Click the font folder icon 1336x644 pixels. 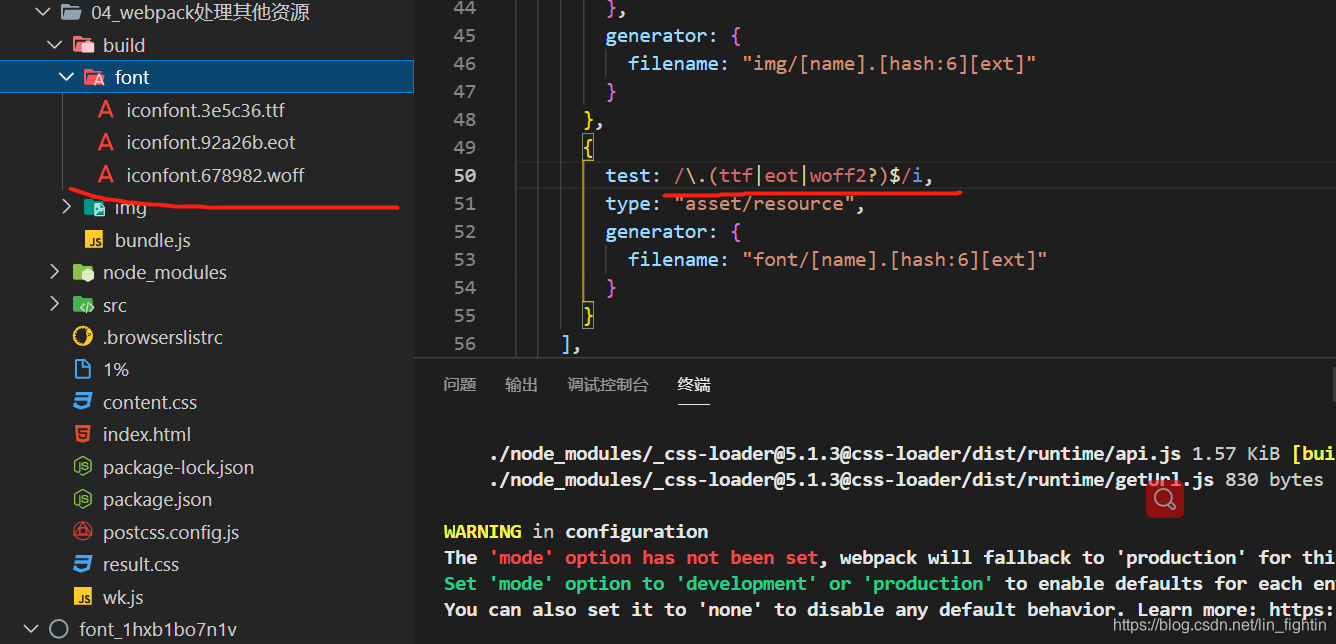click(x=95, y=77)
